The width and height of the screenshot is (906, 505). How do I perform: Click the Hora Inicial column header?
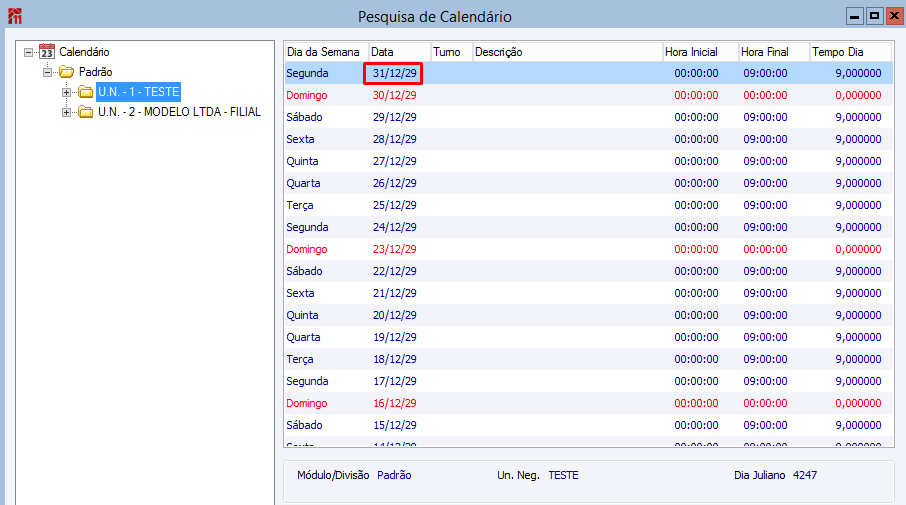point(700,52)
